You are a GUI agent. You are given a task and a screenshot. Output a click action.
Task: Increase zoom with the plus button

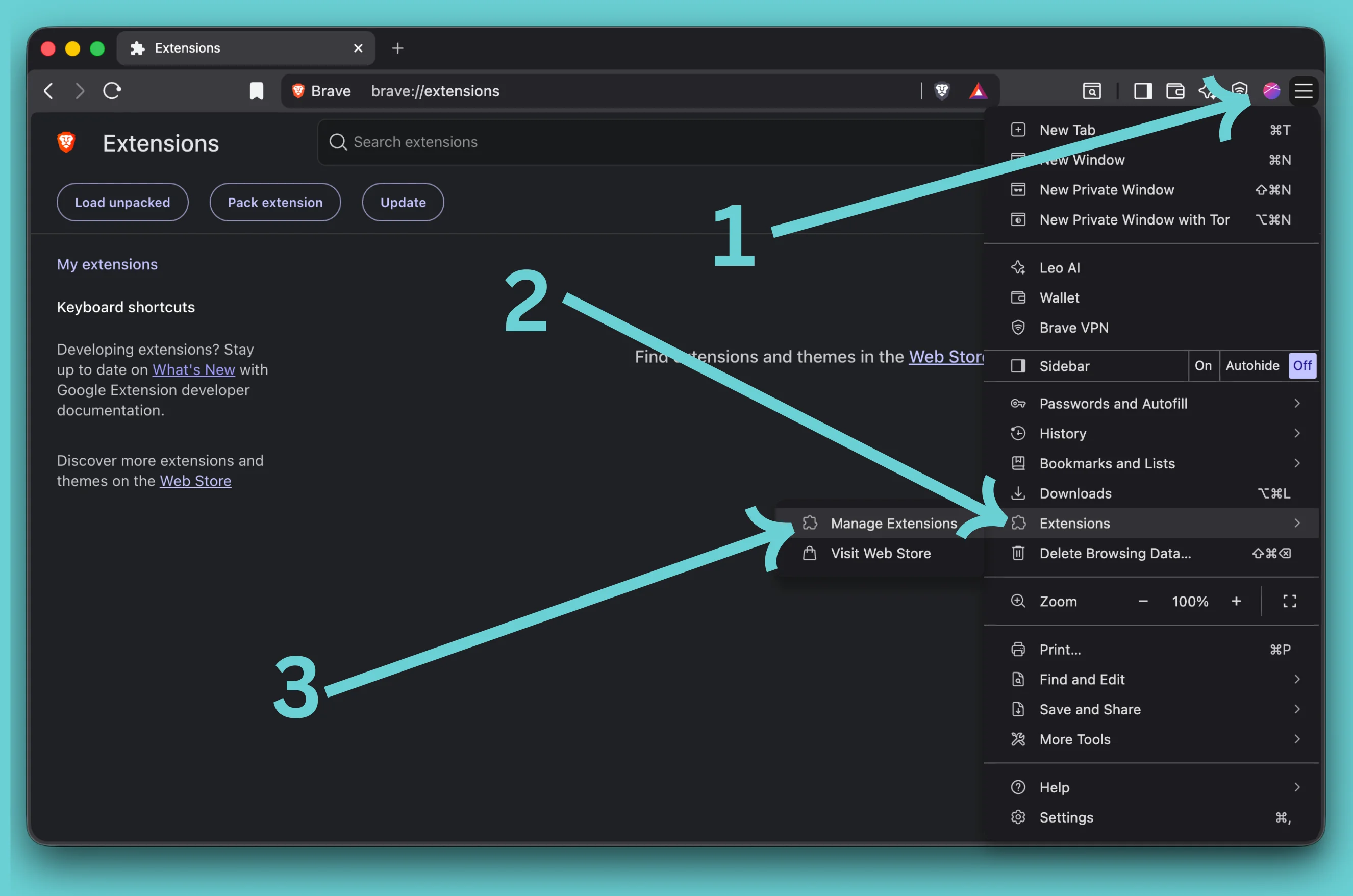[1236, 601]
